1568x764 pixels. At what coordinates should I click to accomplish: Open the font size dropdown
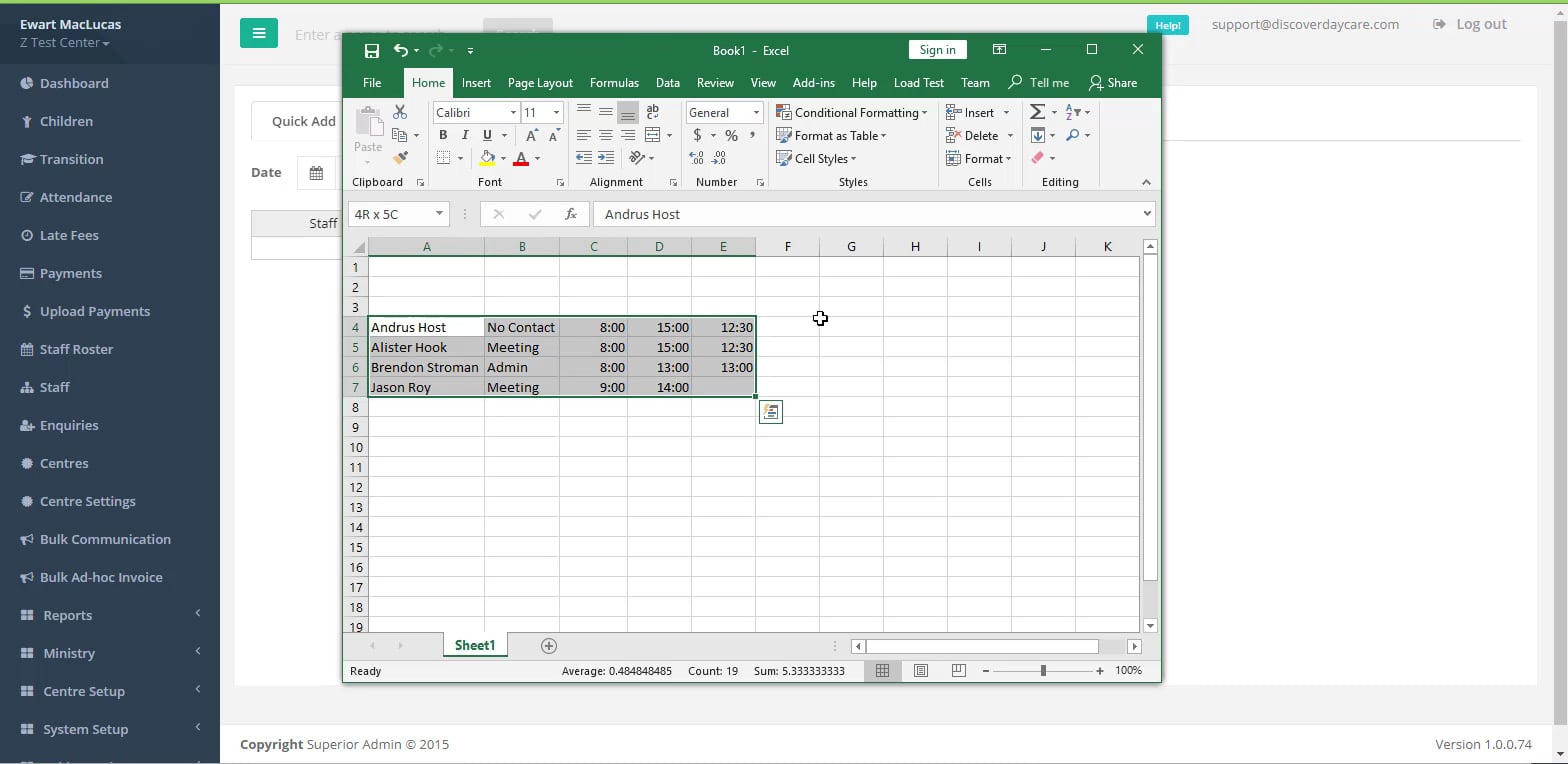point(557,113)
